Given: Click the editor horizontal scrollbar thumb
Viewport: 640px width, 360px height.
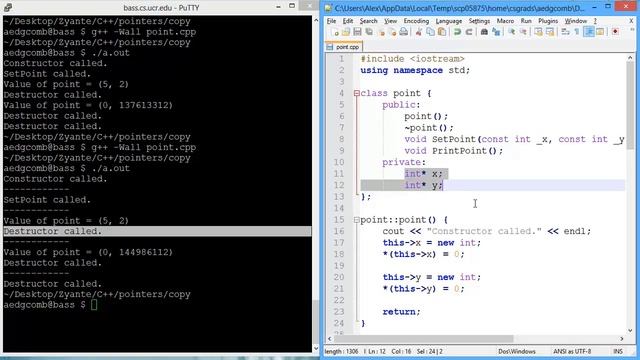Looking at the screenshot, I should click(423, 338).
